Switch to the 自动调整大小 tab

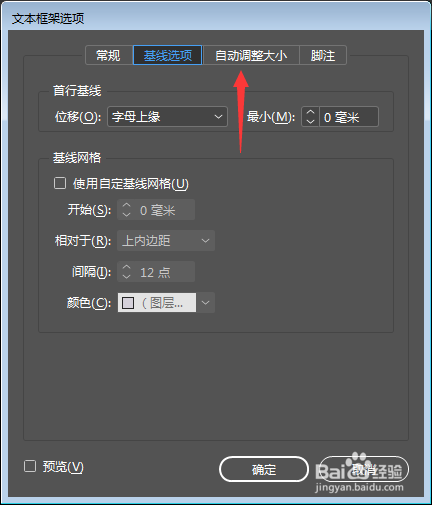point(251,55)
